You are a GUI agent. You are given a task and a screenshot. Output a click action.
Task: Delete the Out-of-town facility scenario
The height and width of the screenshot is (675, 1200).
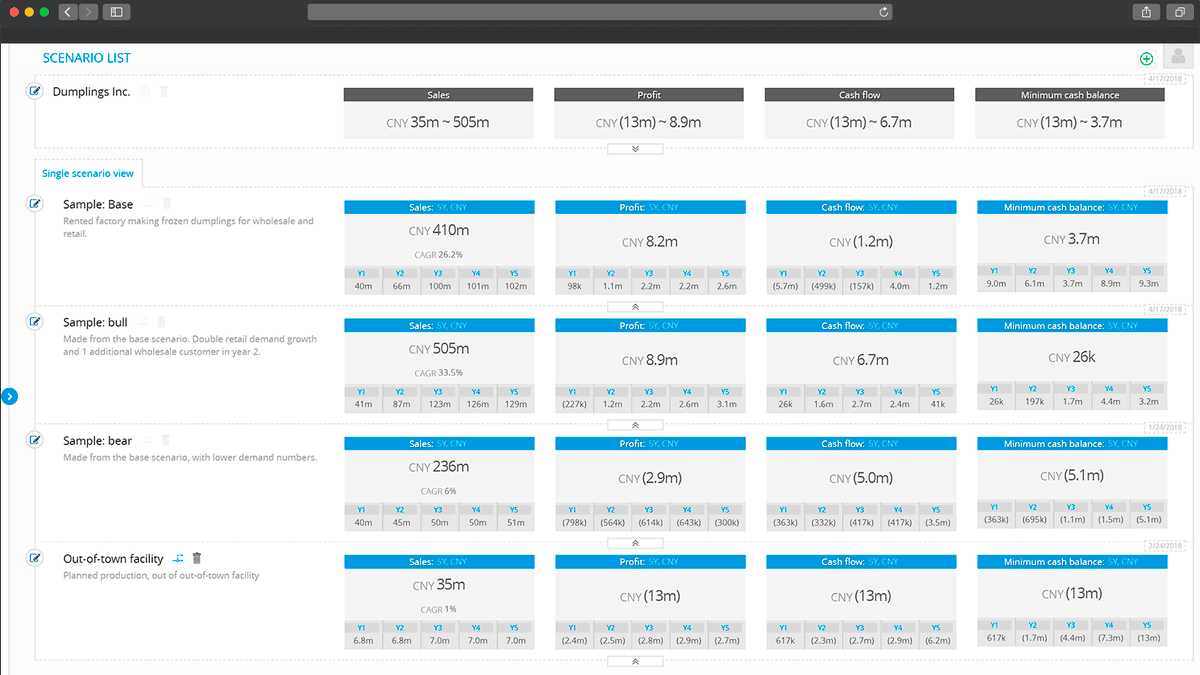coord(197,559)
